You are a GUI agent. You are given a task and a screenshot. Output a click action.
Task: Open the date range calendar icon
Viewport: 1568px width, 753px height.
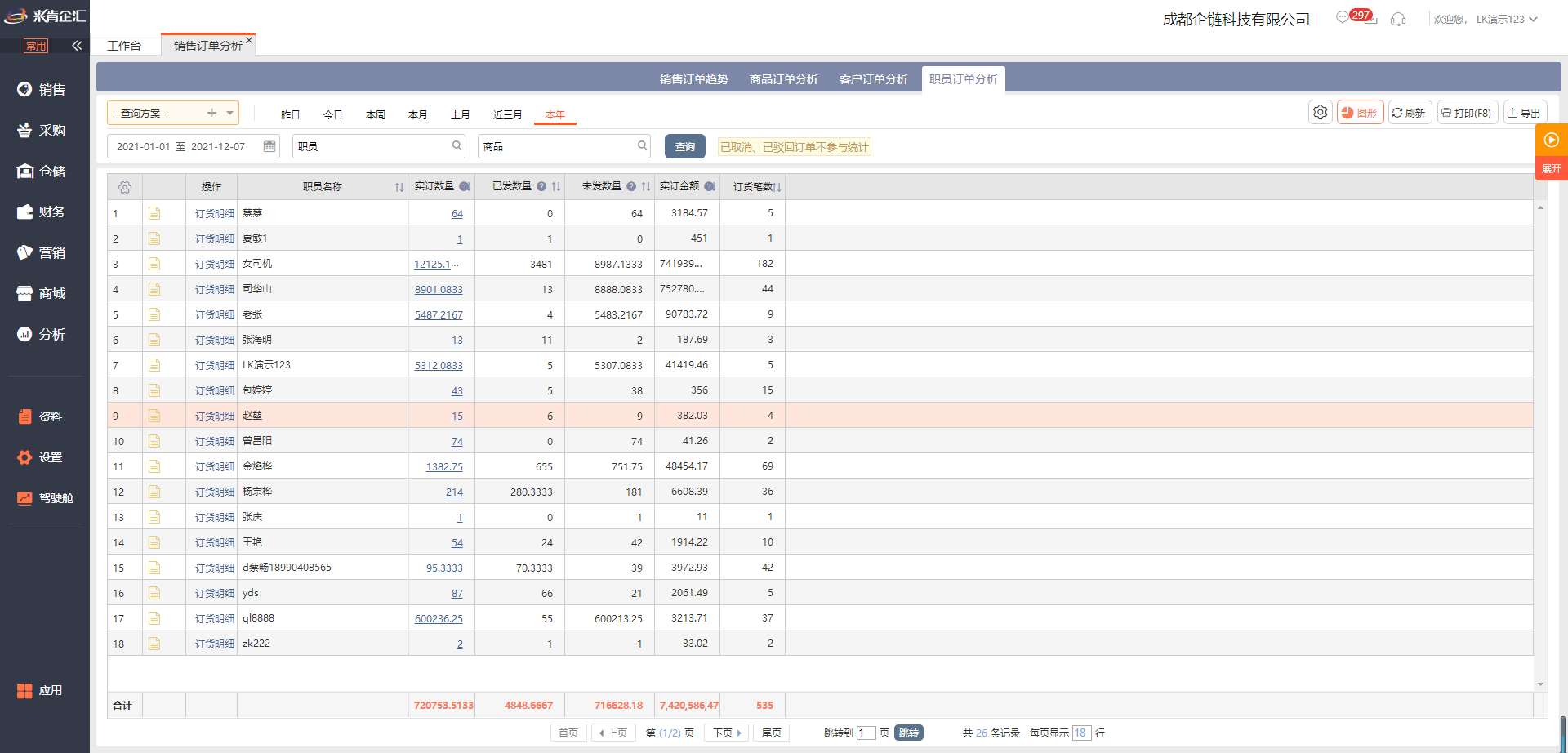pyautogui.click(x=269, y=146)
